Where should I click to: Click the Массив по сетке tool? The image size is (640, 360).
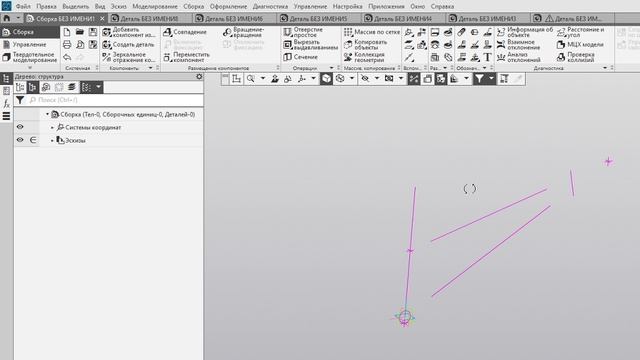pos(371,32)
